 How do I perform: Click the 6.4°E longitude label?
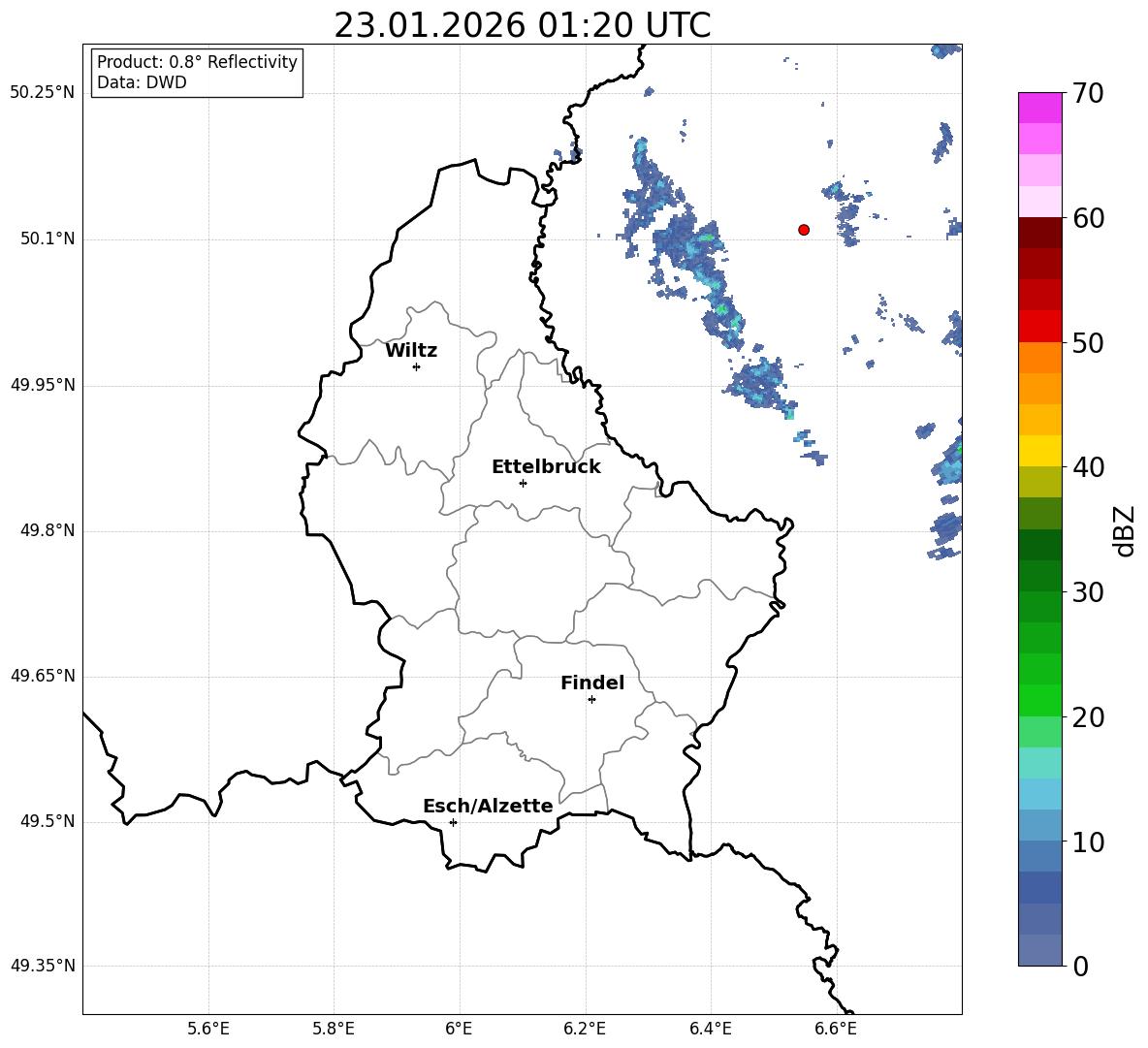(710, 1029)
